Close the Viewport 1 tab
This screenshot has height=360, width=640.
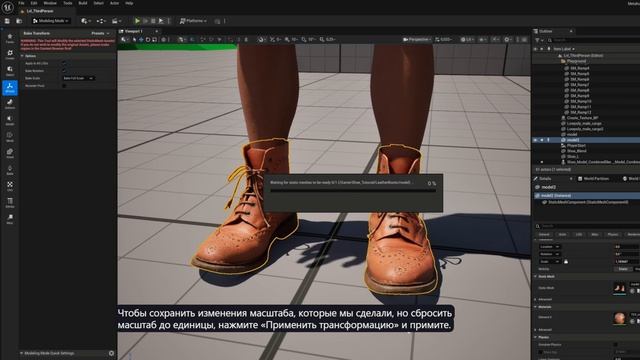pyautogui.click(x=156, y=31)
